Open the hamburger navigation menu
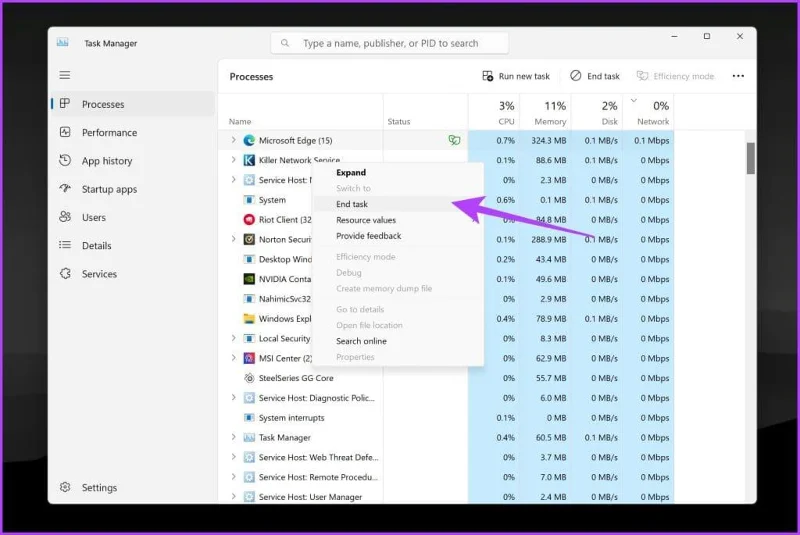The image size is (800, 535). coord(65,75)
